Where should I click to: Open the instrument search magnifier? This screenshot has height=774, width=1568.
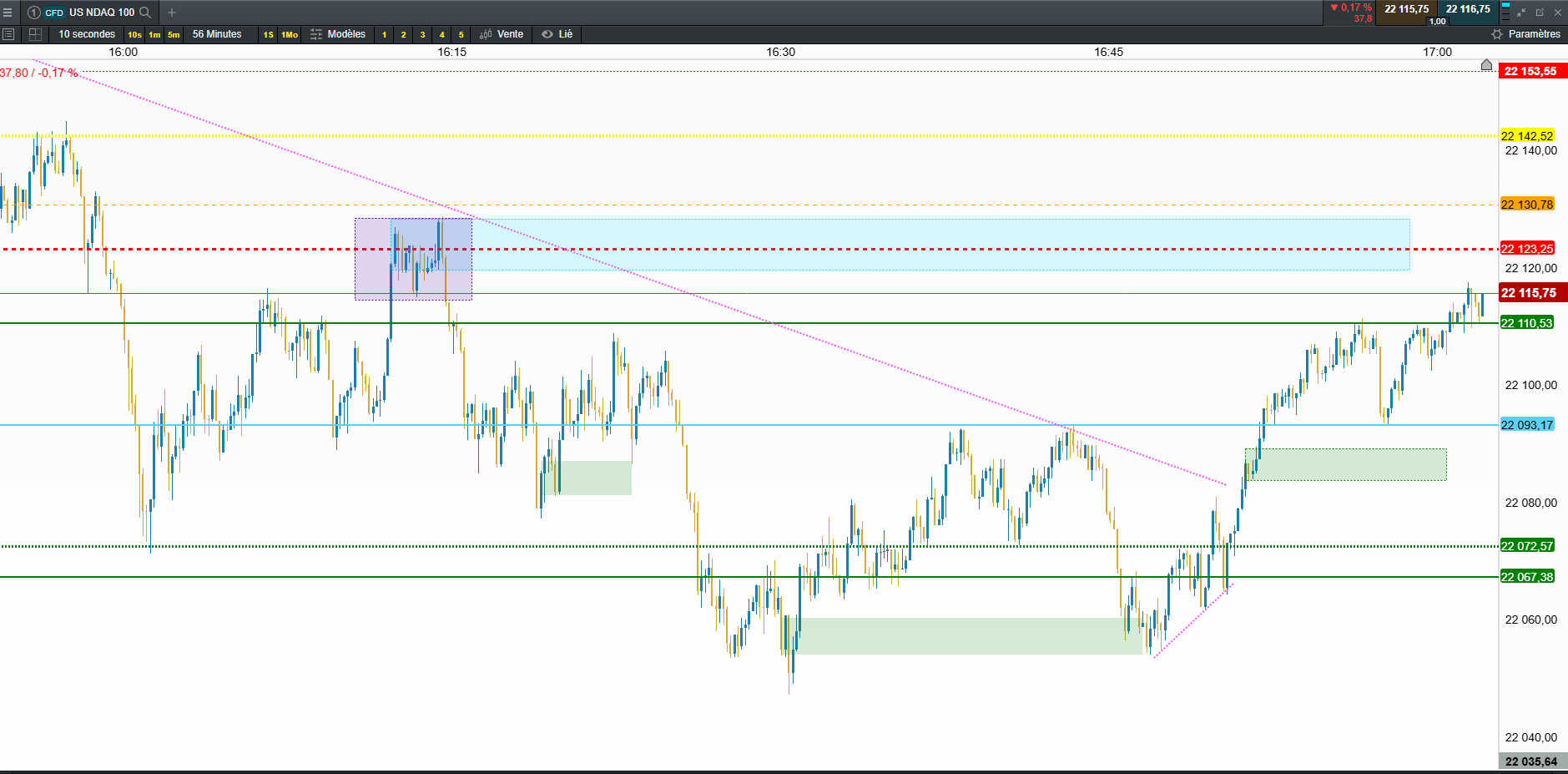click(x=145, y=13)
